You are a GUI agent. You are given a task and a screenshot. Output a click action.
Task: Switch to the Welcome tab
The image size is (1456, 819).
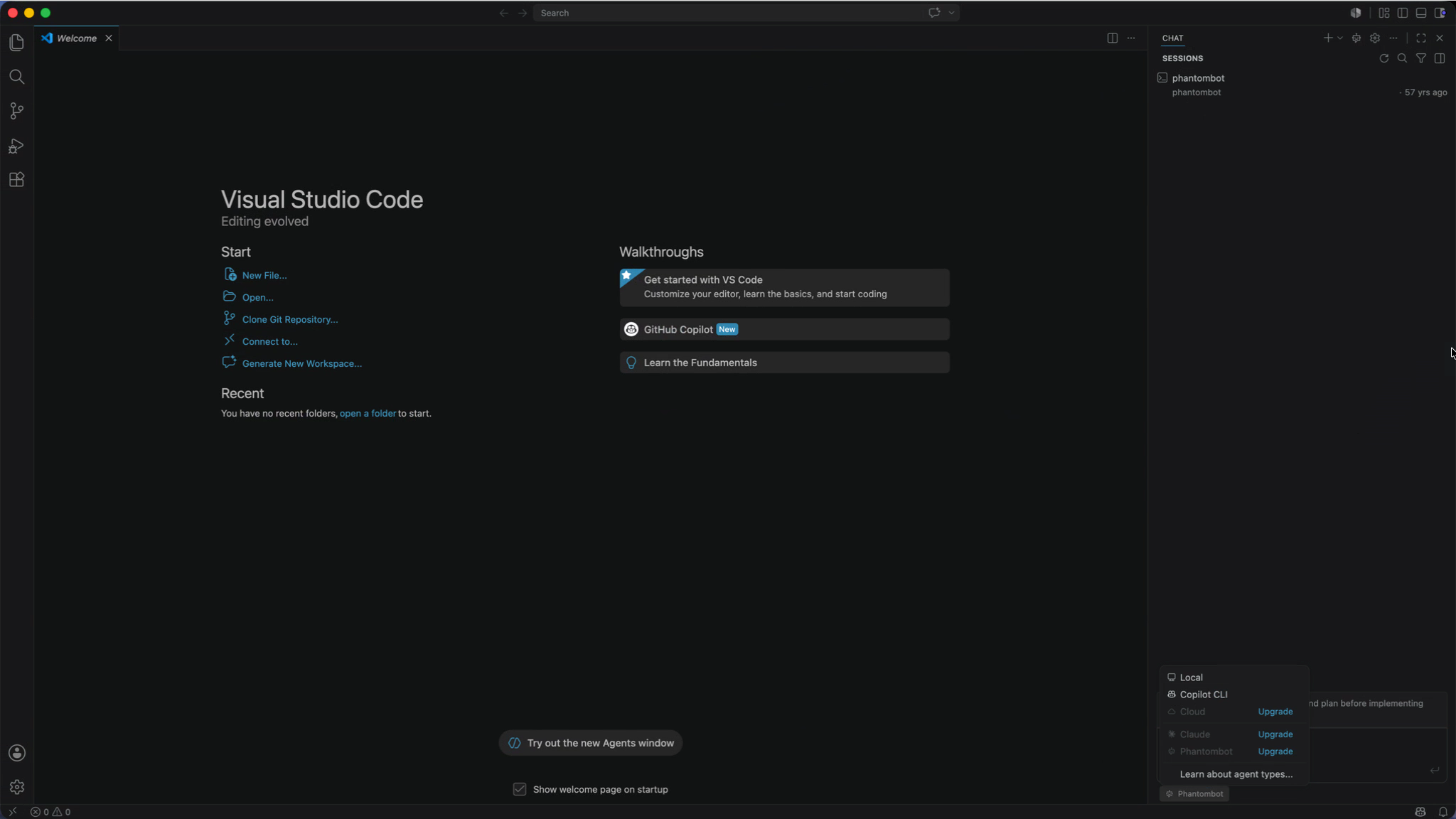click(x=76, y=38)
